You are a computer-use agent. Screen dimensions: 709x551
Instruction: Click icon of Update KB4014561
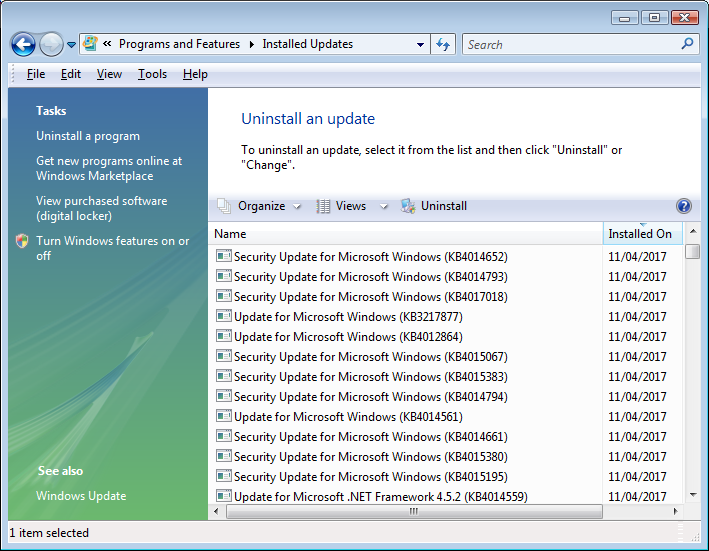point(224,416)
